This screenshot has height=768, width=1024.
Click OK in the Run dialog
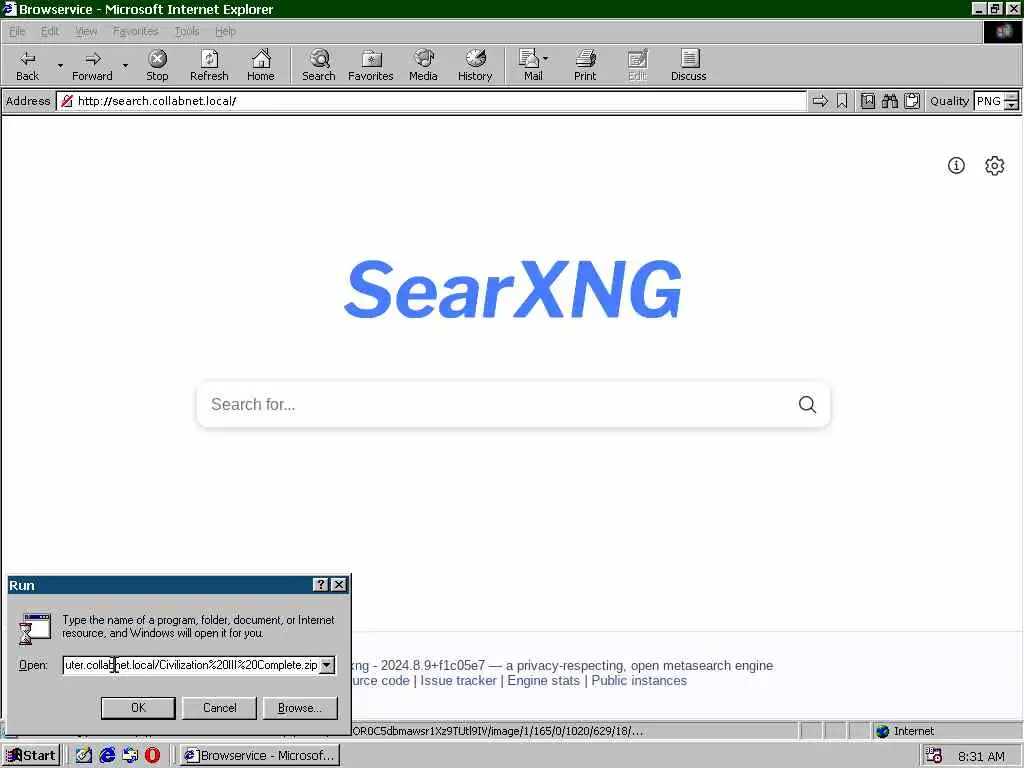[x=138, y=708]
